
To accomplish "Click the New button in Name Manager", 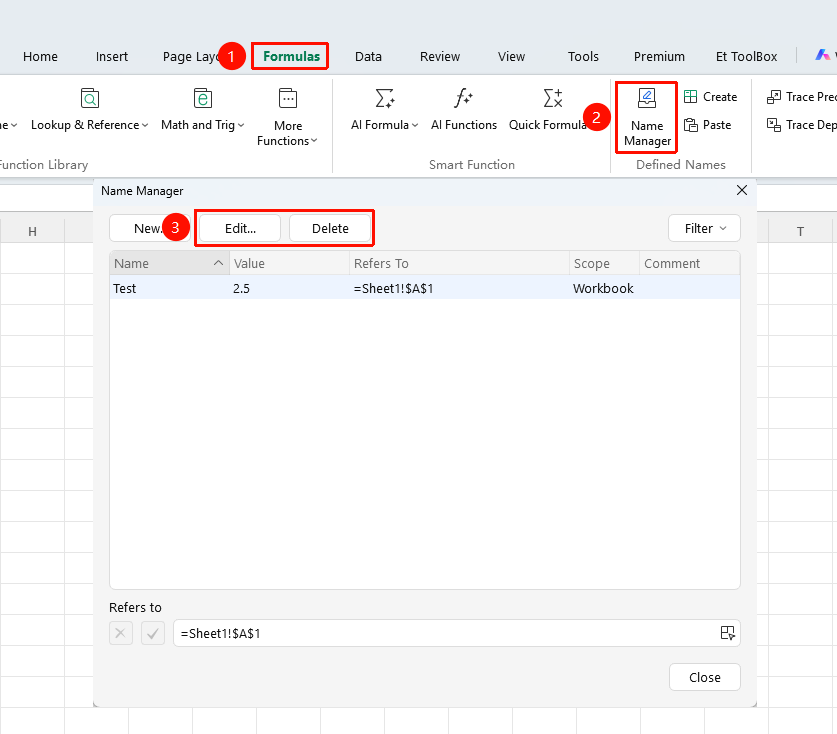I will pos(149,228).
